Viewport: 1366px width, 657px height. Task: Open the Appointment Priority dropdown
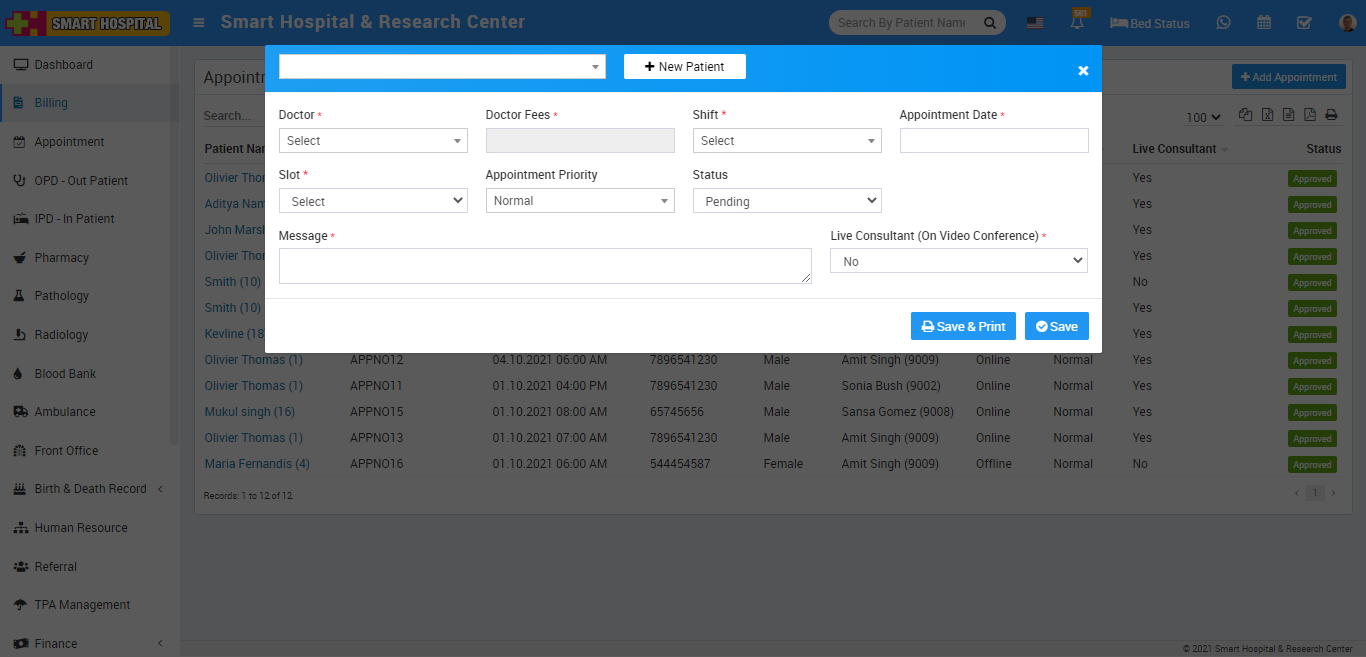point(580,201)
